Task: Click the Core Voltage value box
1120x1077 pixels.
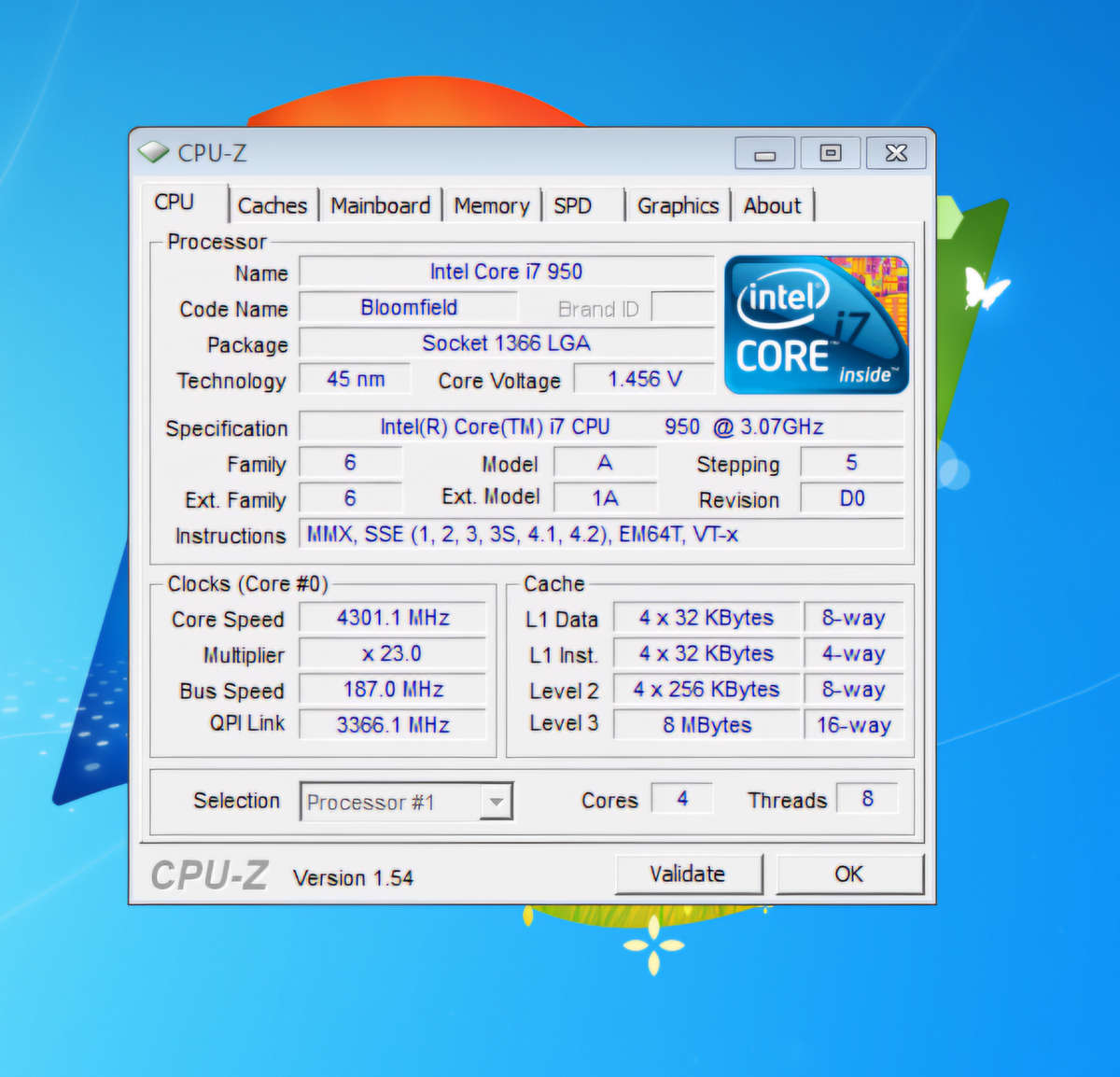Action: (x=643, y=379)
